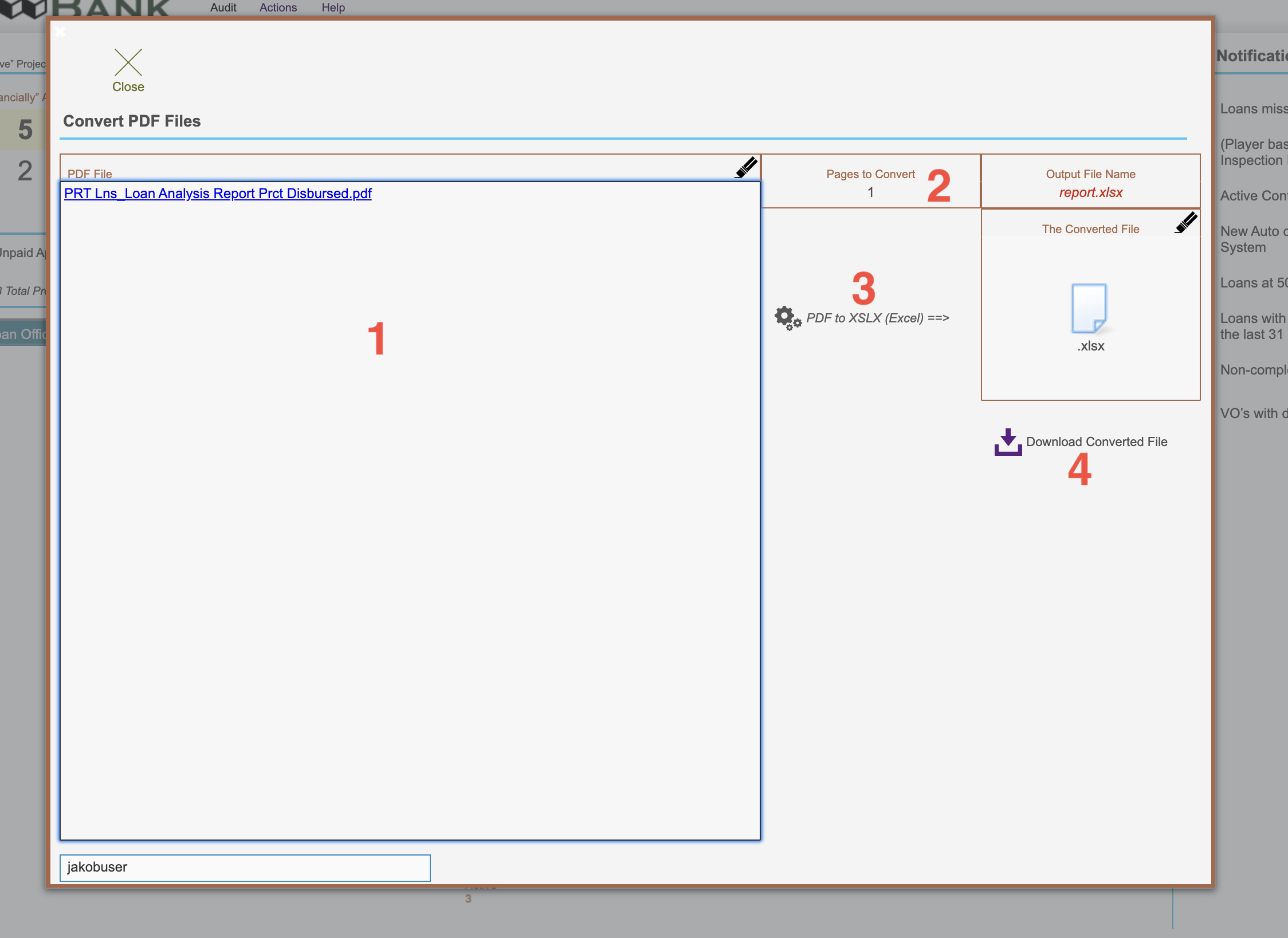
Task: Open the Help menu
Action: [x=333, y=7]
